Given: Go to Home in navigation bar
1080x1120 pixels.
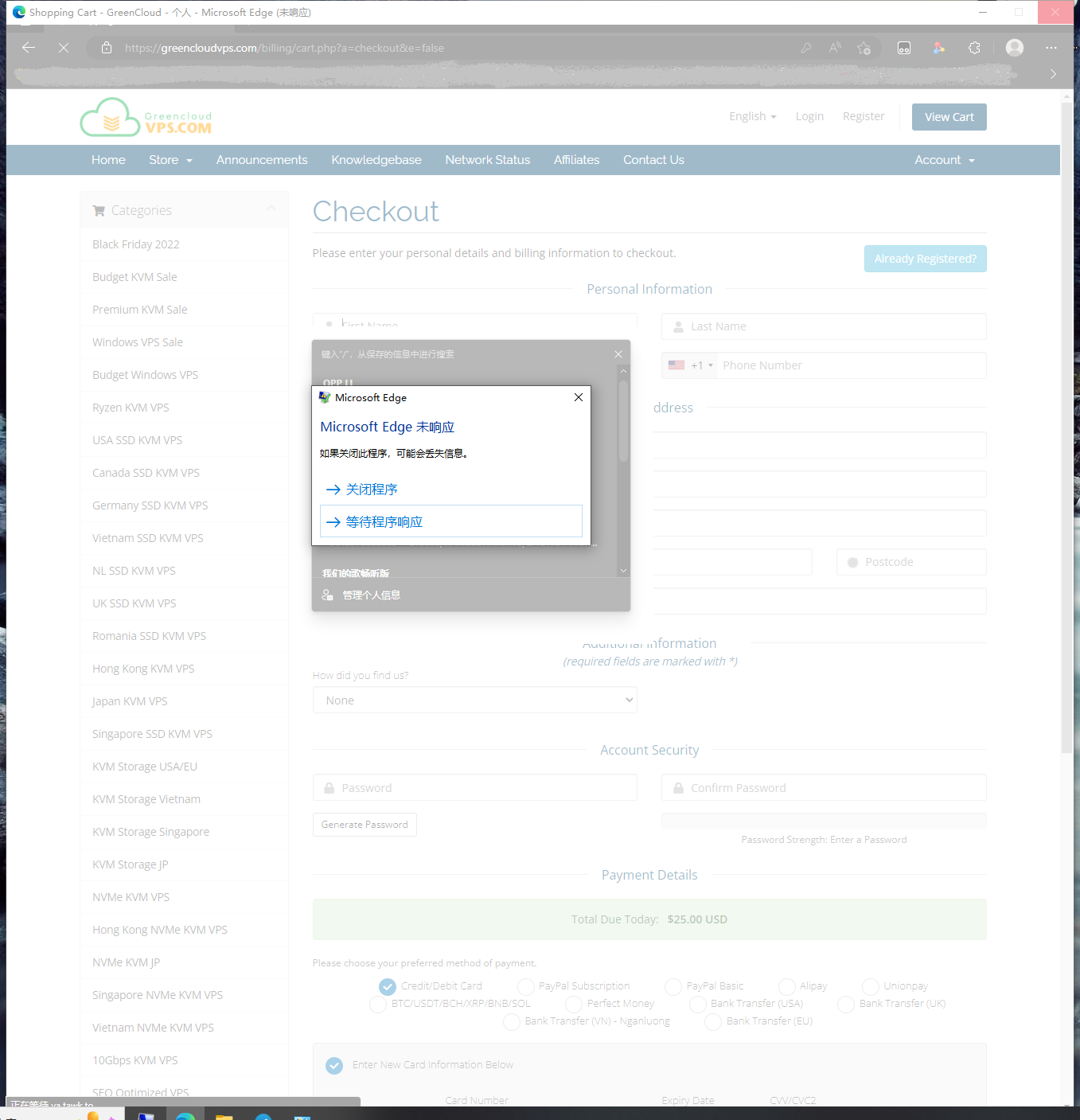Looking at the screenshot, I should (108, 160).
